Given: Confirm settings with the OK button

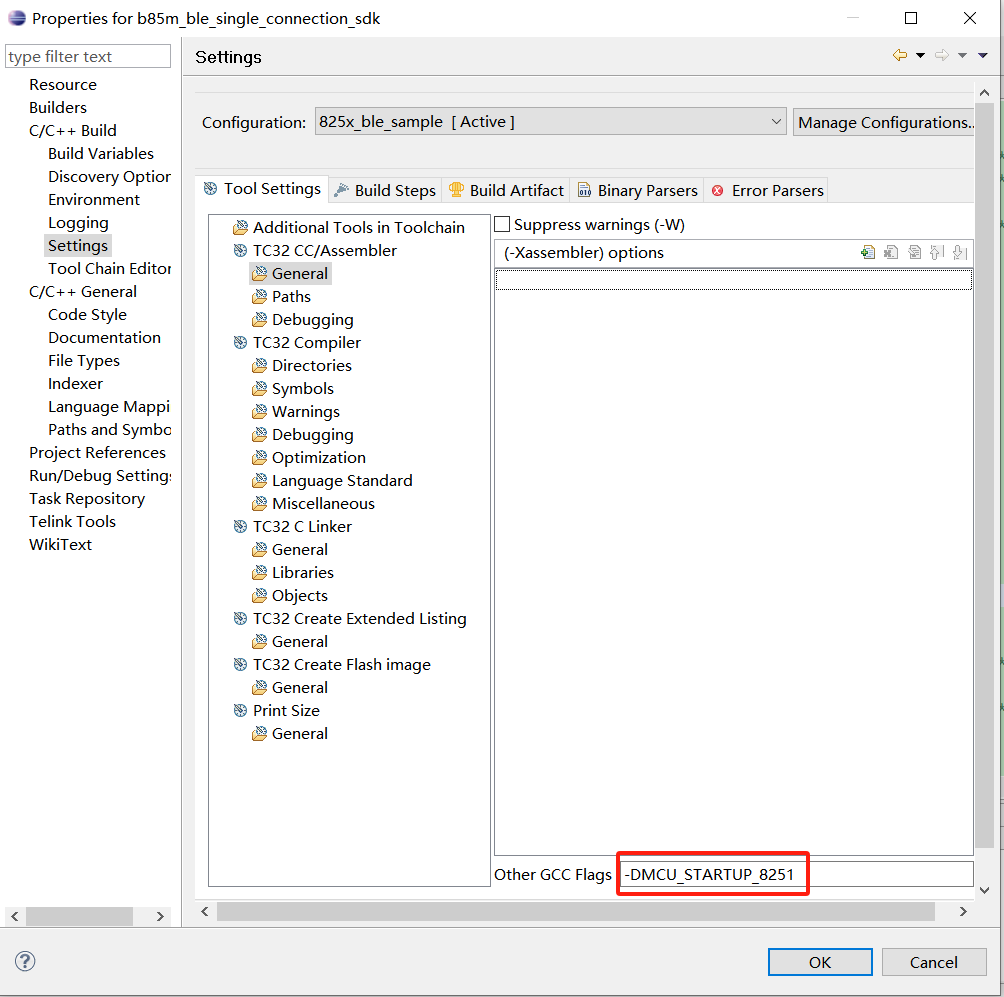Looking at the screenshot, I should [x=819, y=961].
